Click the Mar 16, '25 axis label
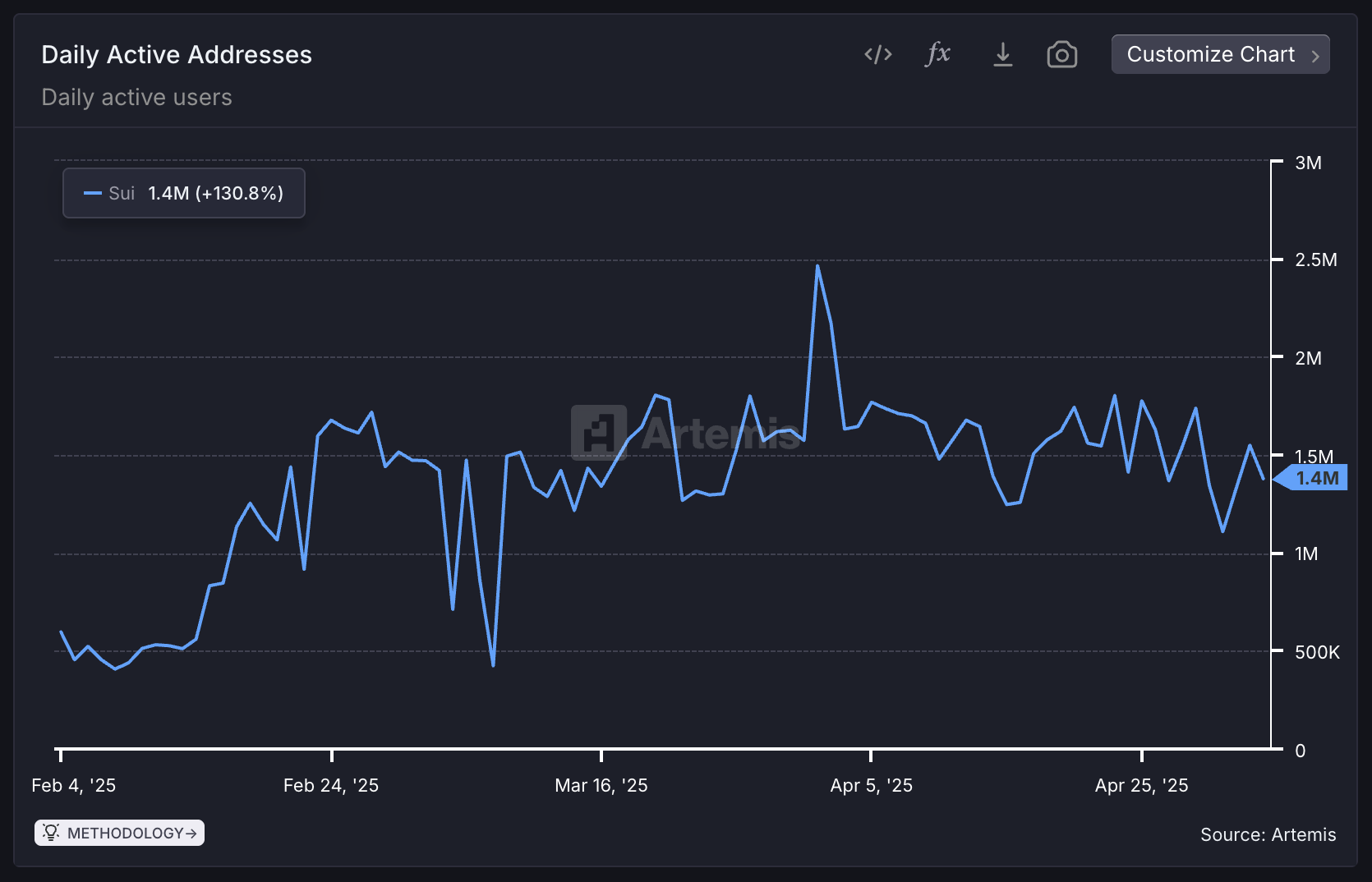Screen dimensions: 1372x882 (x=601, y=785)
